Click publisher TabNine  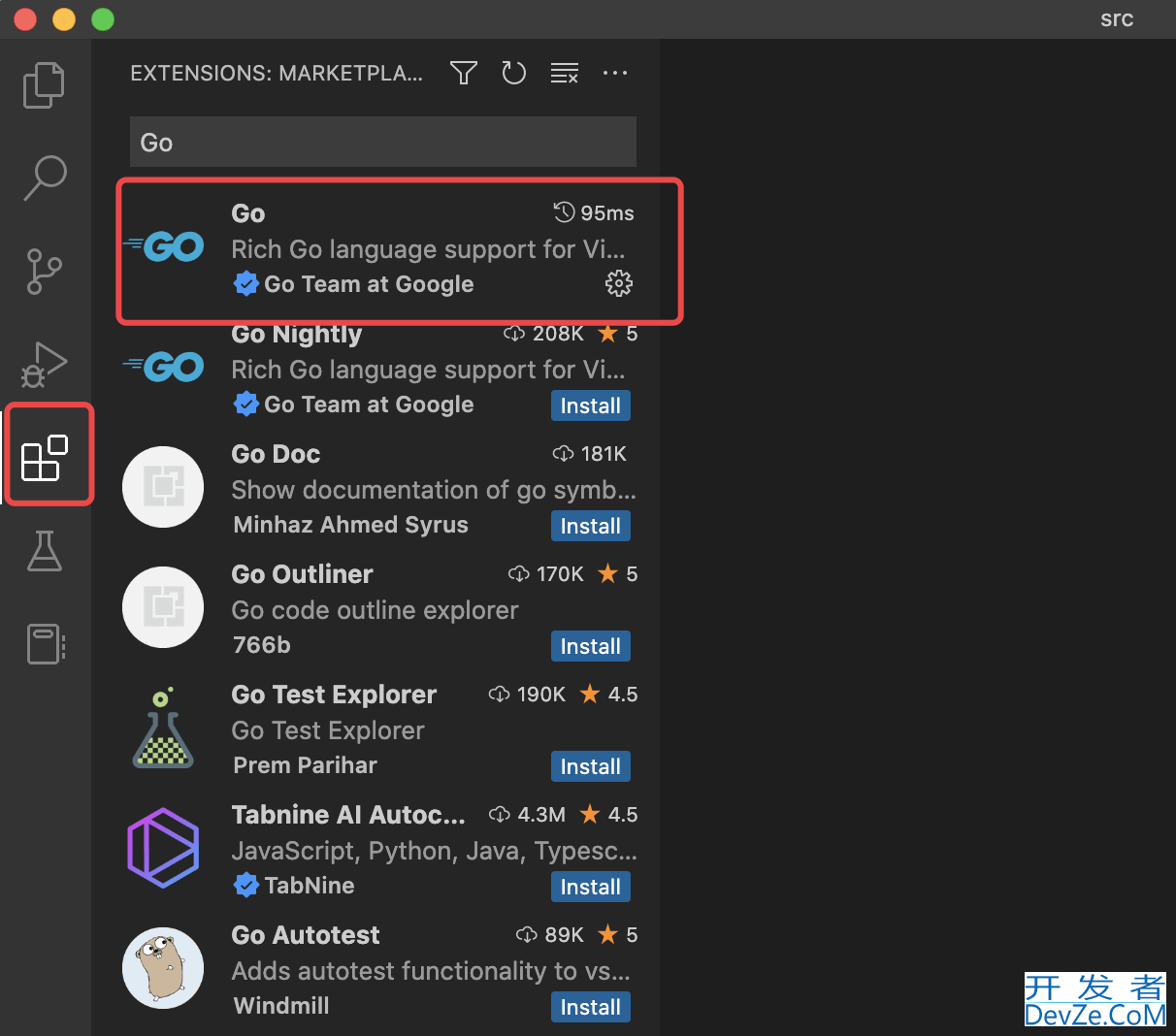coord(310,886)
